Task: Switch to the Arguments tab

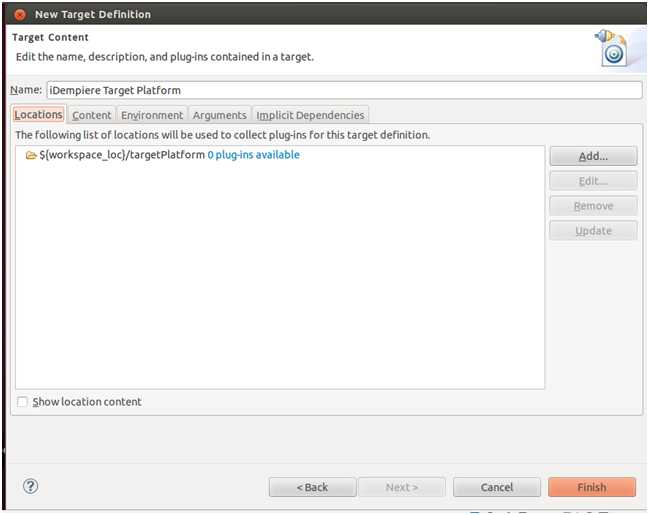Action: pyautogui.click(x=219, y=115)
